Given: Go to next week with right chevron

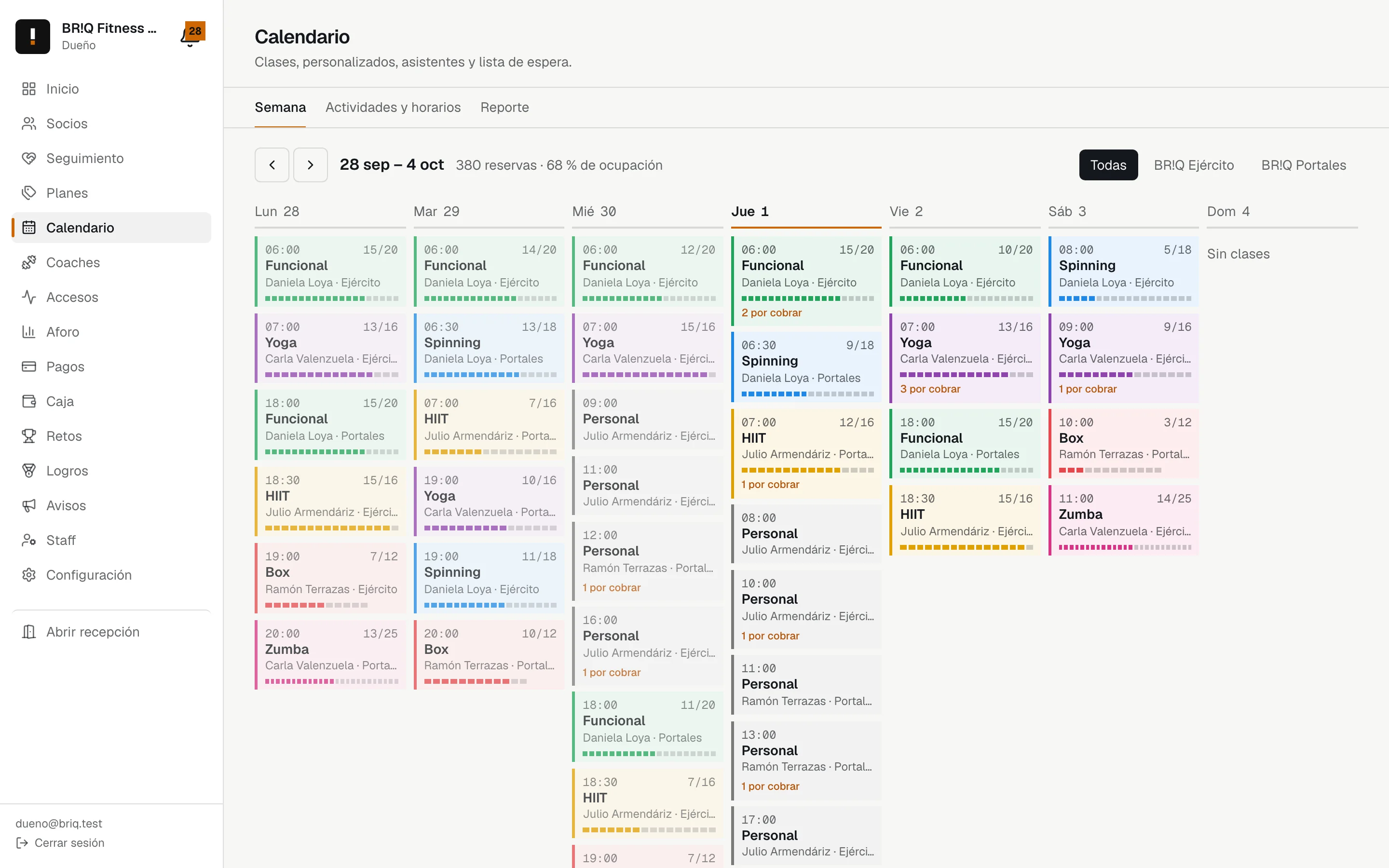Looking at the screenshot, I should [x=311, y=165].
